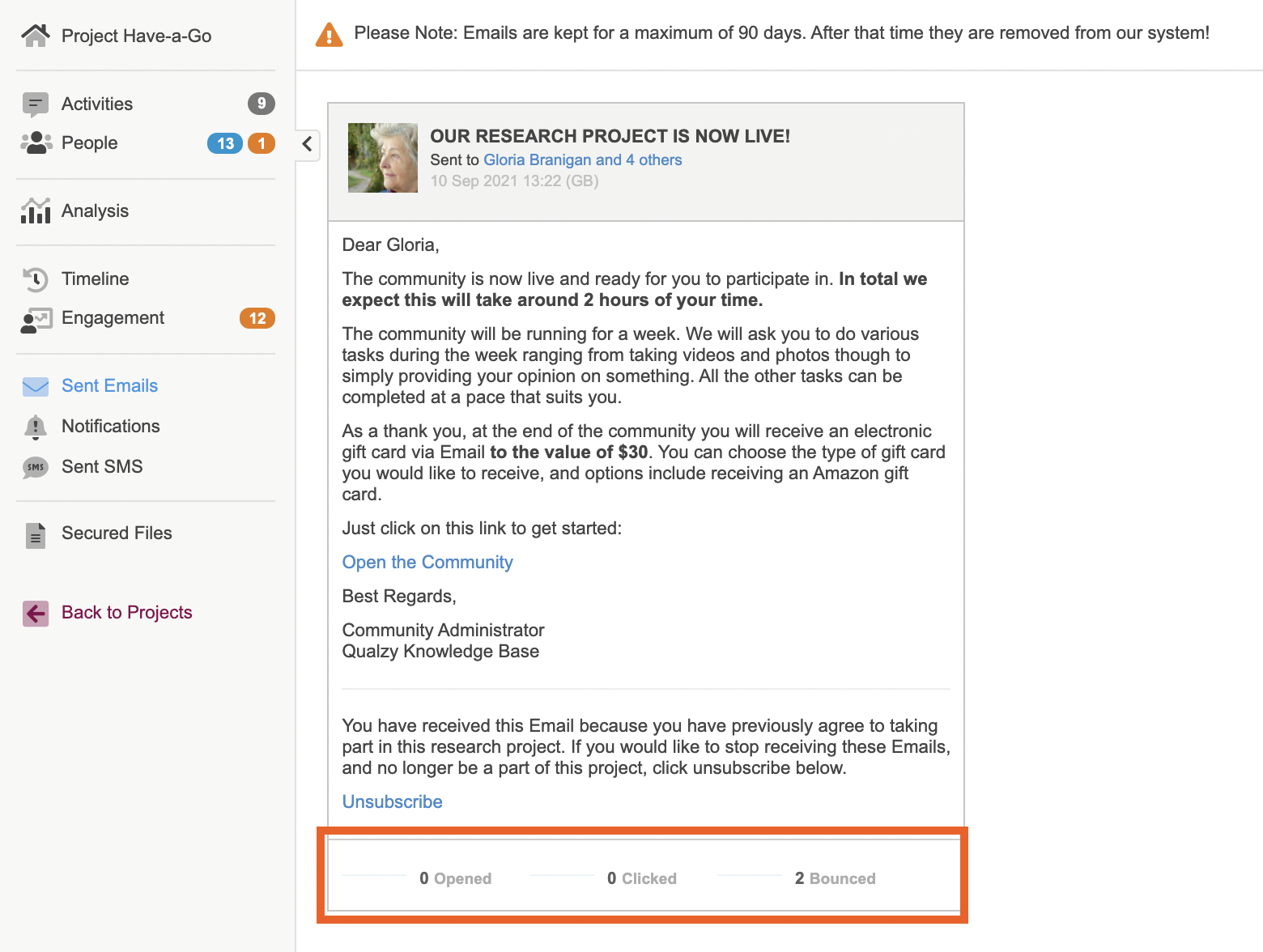
Task: Click the Secured Files document icon
Action: click(x=36, y=534)
